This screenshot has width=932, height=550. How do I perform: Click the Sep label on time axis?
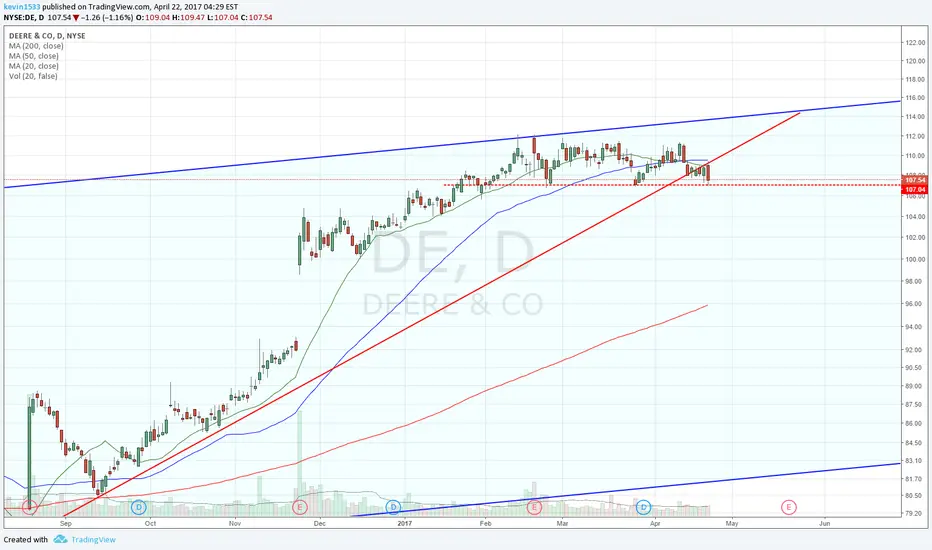click(x=65, y=524)
